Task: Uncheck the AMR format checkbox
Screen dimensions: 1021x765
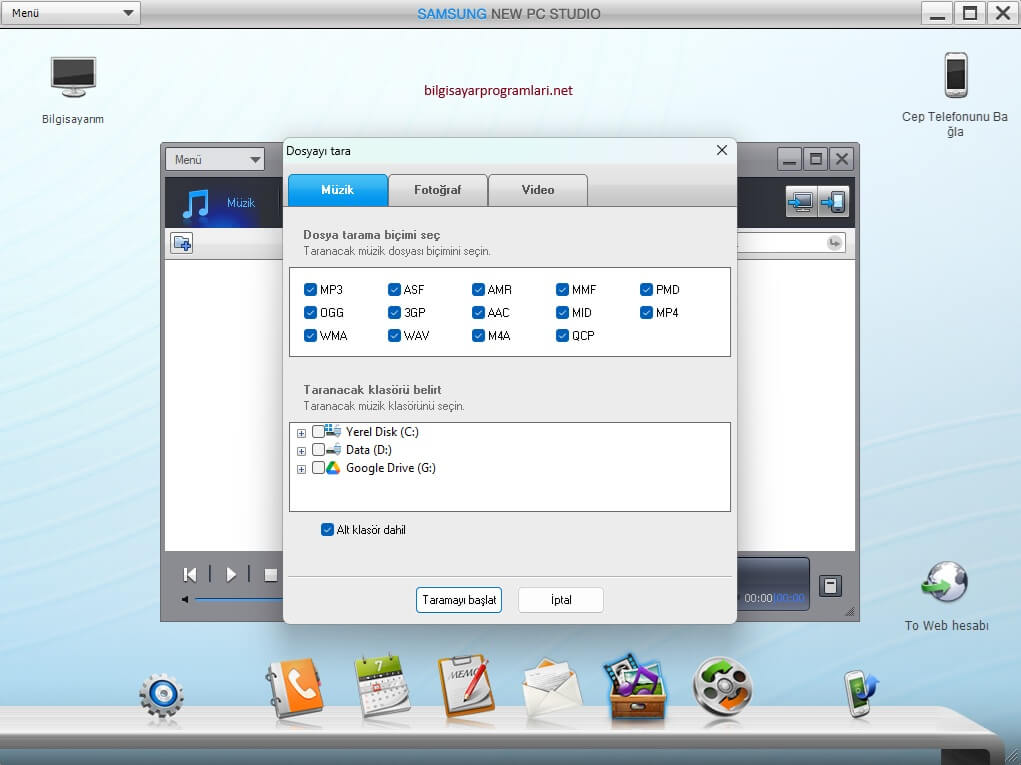Action: click(x=478, y=289)
